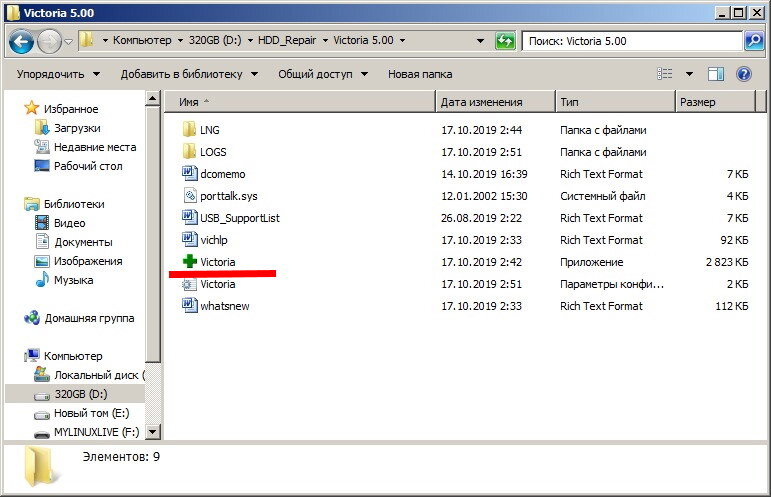The image size is (771, 497).
Task: Click 'Новая папка' to create a folder
Action: click(x=420, y=74)
